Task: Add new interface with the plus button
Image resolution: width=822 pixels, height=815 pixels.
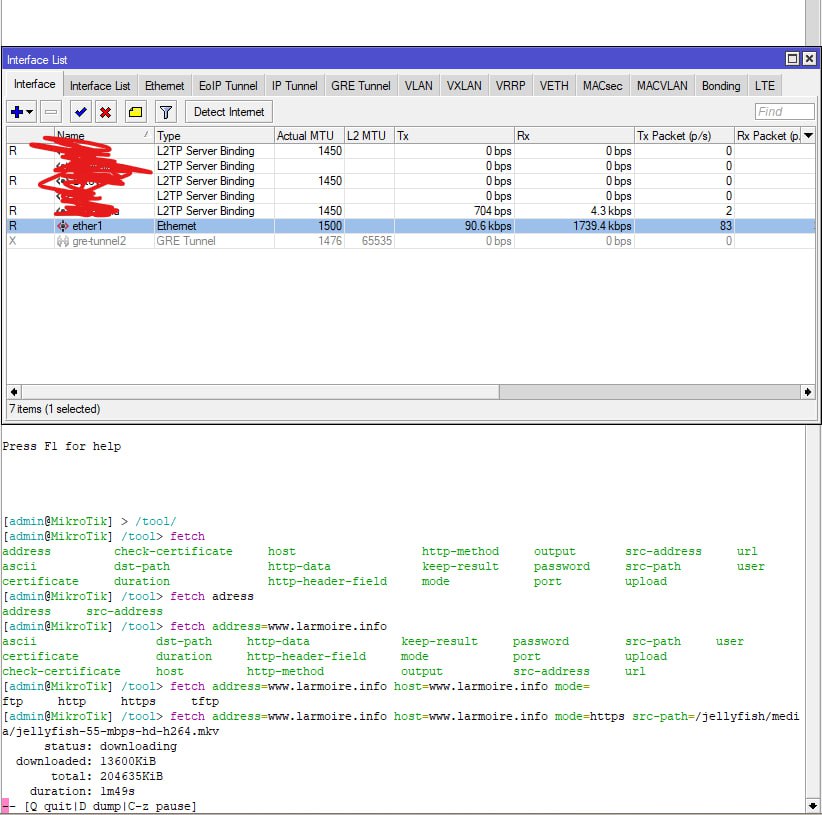Action: pyautogui.click(x=21, y=112)
